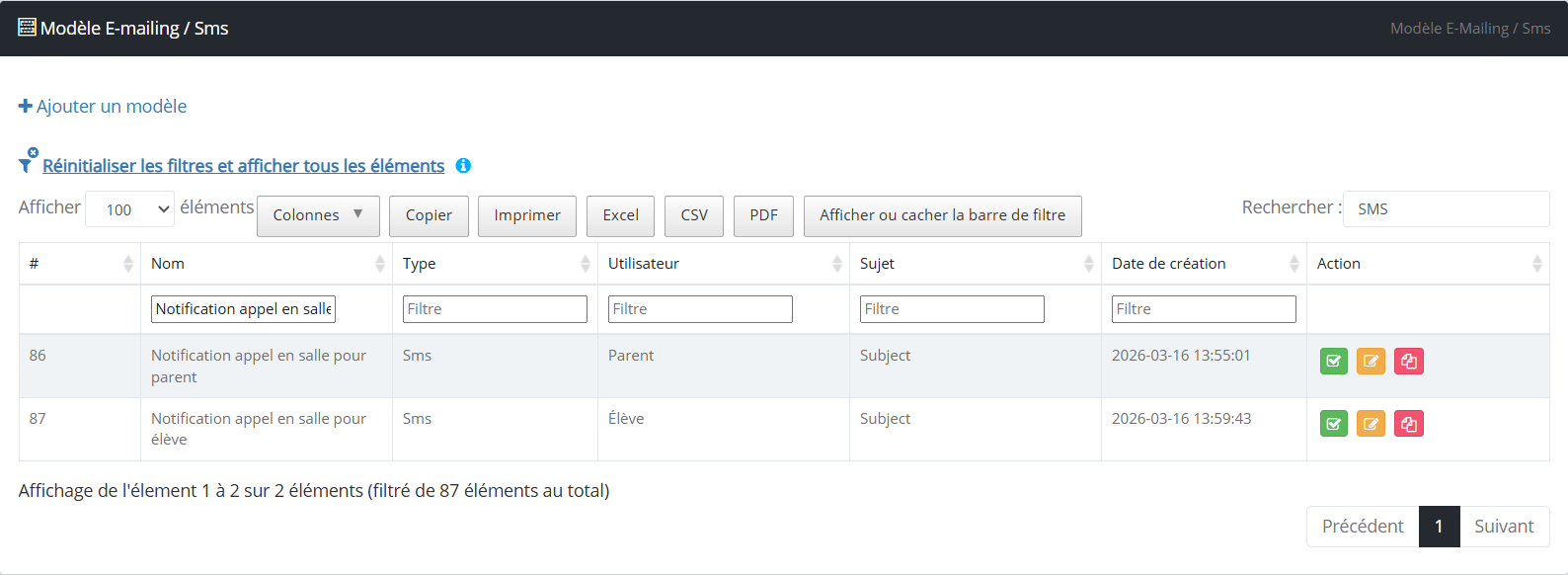Export table using PDF button
Viewport: 1568px width, 575px height.
point(763,215)
